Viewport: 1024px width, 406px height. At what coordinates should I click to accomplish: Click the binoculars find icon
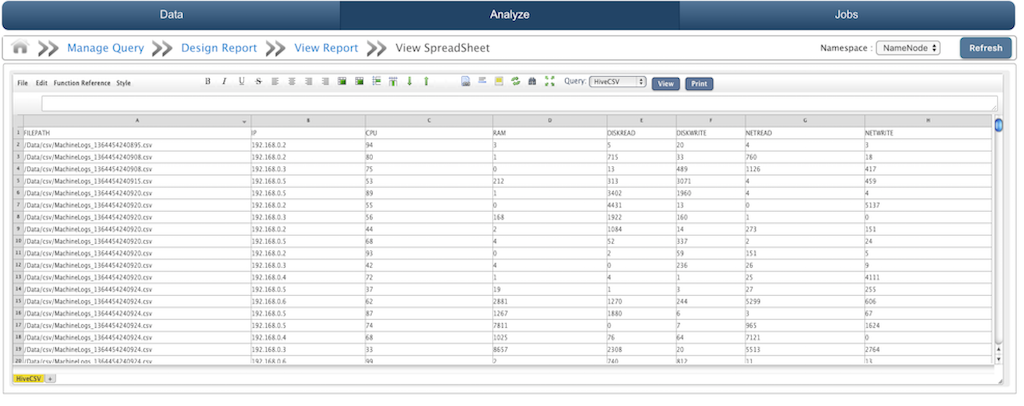[532, 82]
